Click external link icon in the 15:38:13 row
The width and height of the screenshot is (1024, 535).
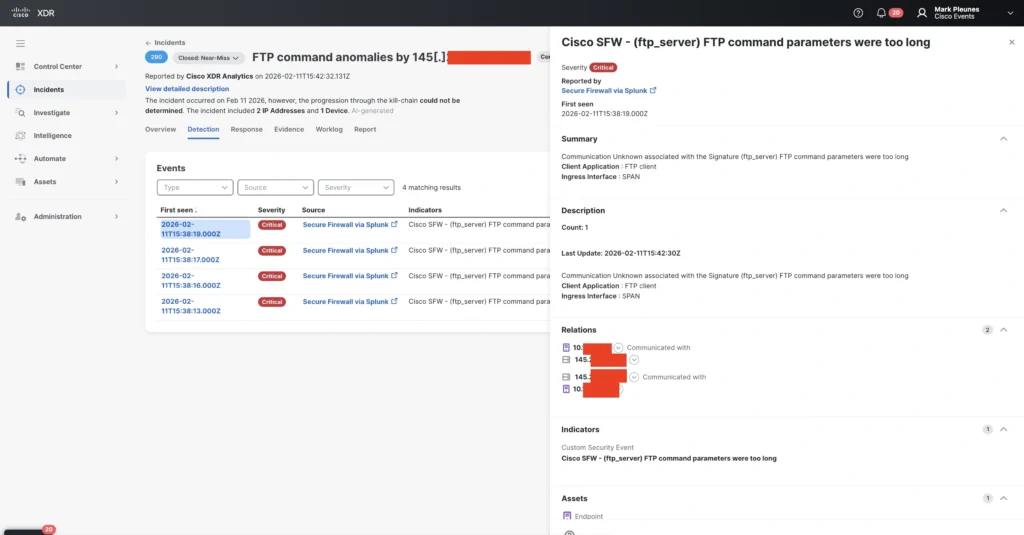pyautogui.click(x=394, y=301)
